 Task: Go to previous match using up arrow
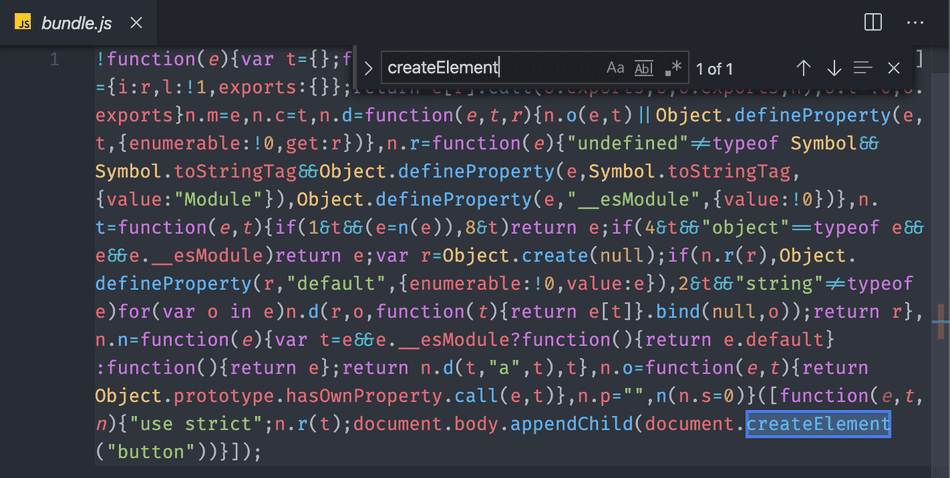803,68
